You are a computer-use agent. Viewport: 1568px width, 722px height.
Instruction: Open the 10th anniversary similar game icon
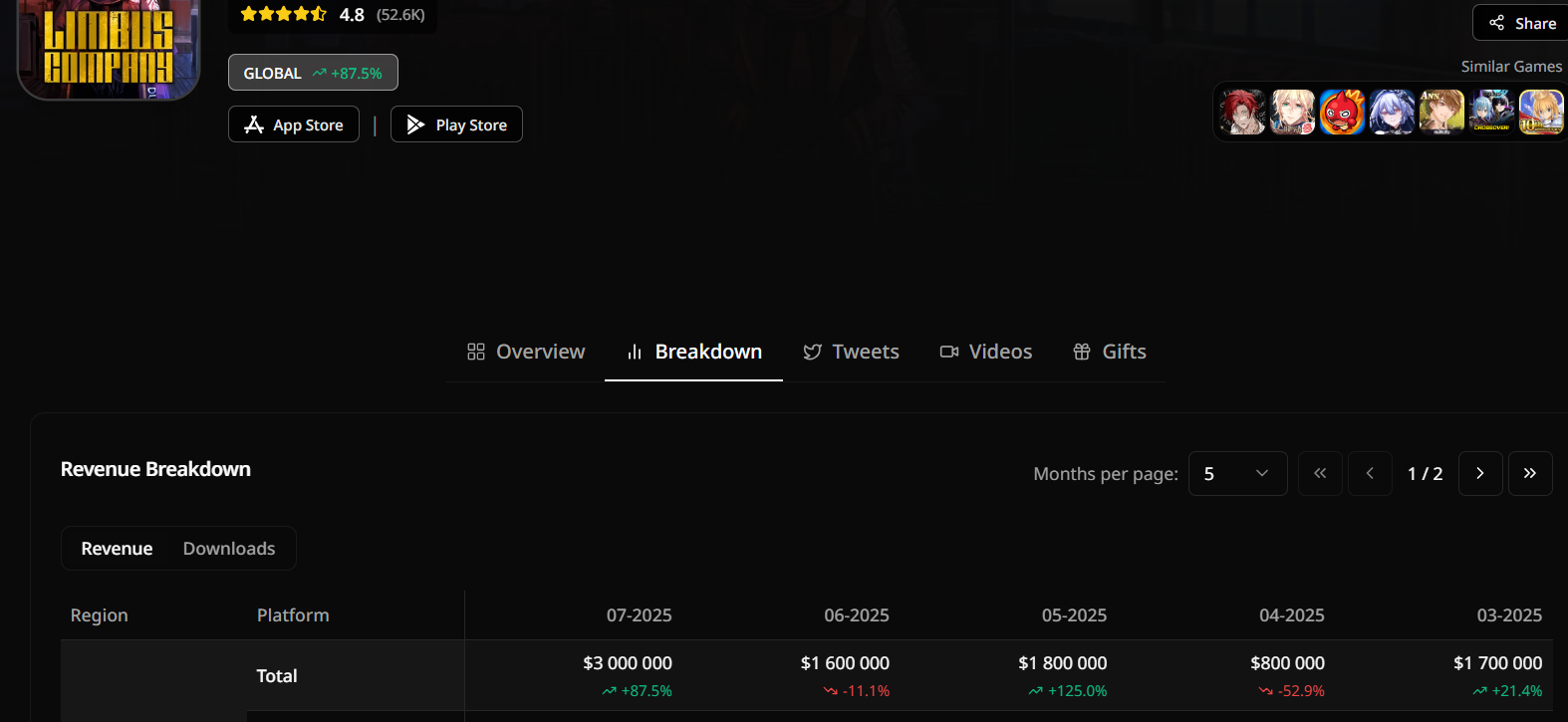click(1541, 112)
